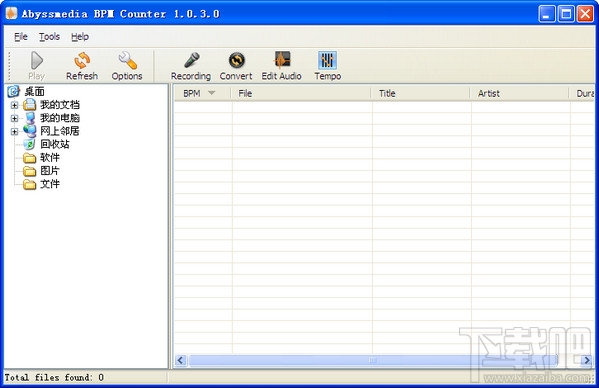The width and height of the screenshot is (599, 388).
Task: Close the BPM Counter window
Action: tap(585, 14)
